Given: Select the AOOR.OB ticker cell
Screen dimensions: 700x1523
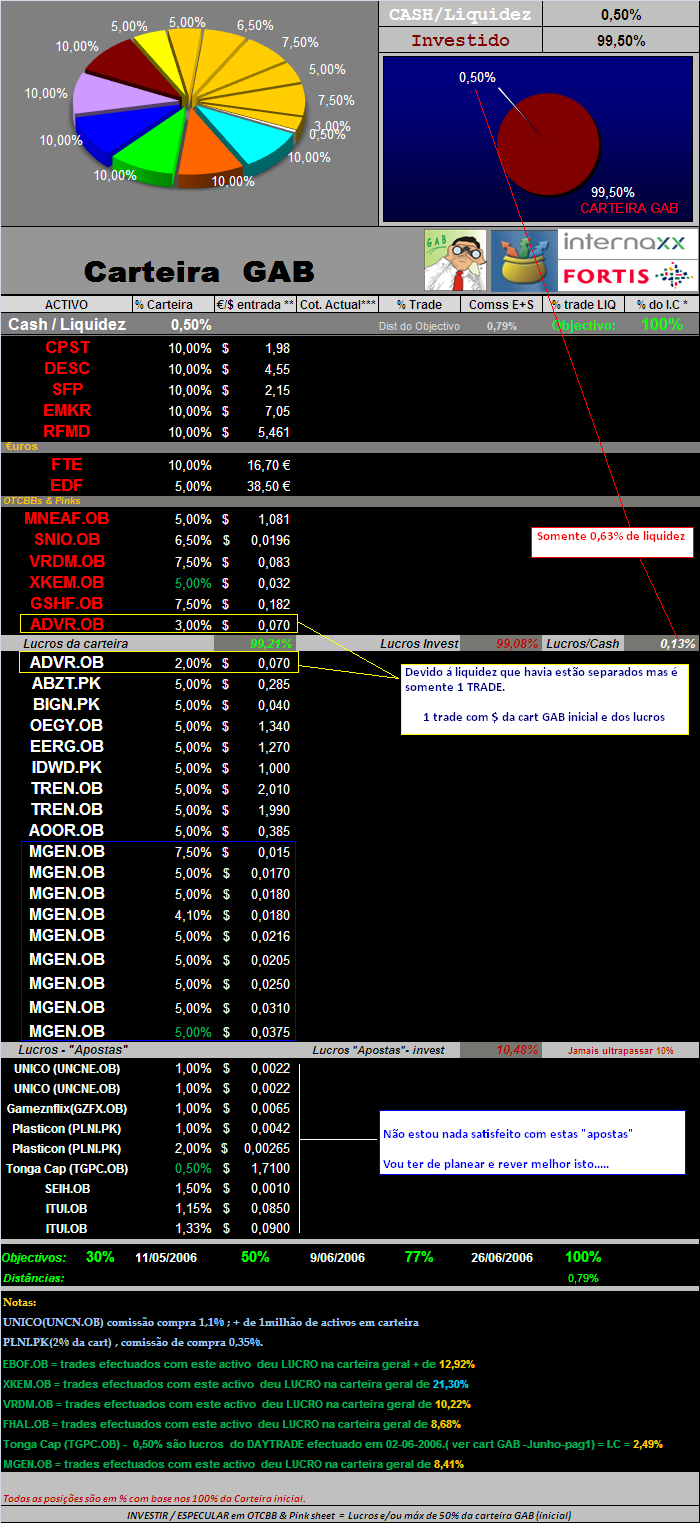Looking at the screenshot, I should 67,831.
